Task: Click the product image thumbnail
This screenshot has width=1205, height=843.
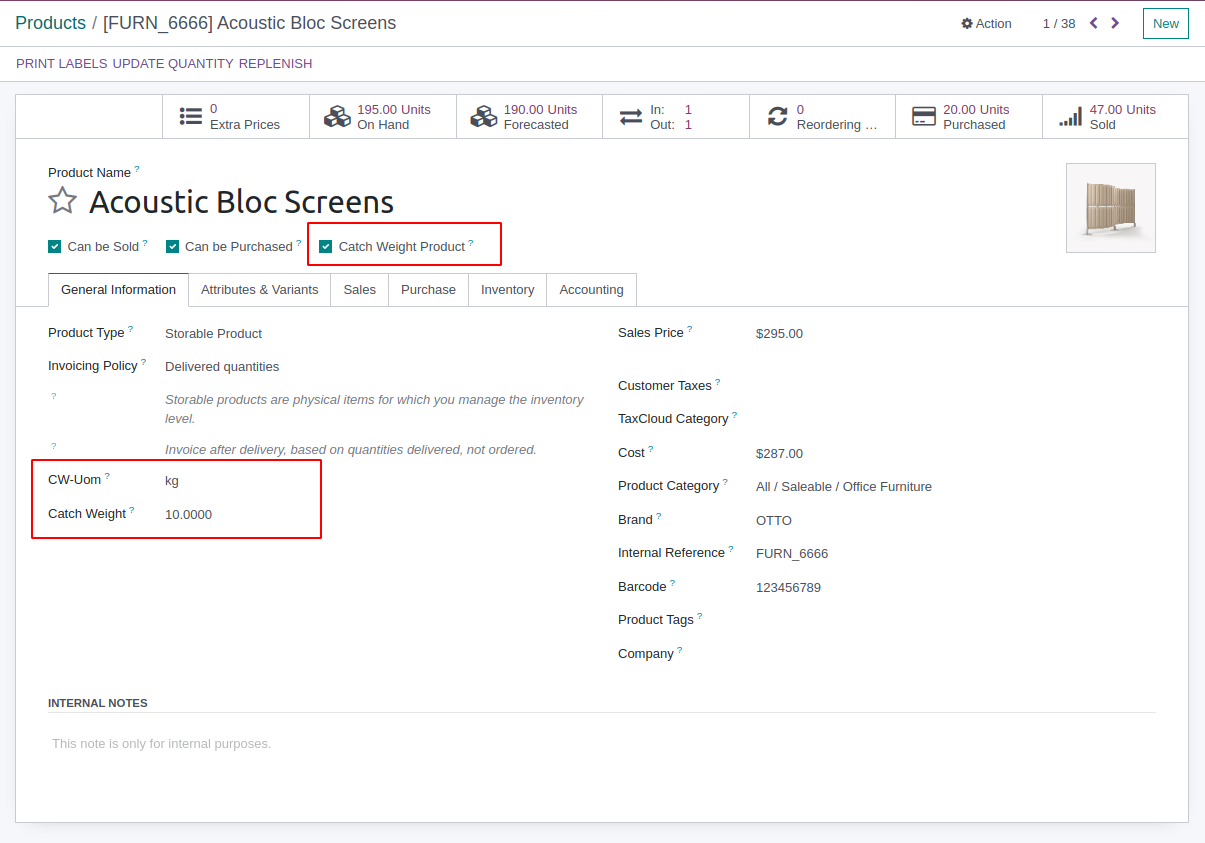Action: pos(1110,208)
